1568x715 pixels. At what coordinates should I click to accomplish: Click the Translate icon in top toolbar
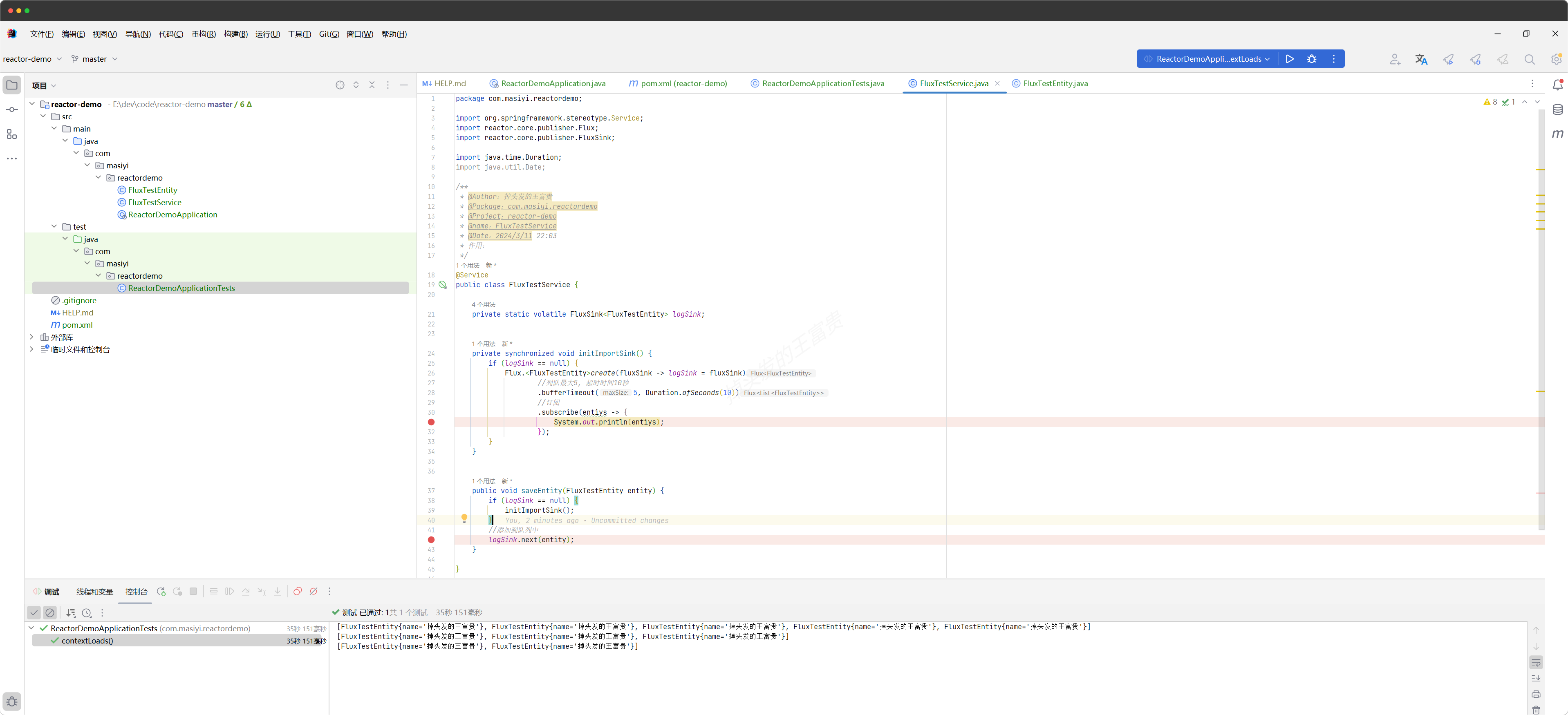tap(1421, 59)
